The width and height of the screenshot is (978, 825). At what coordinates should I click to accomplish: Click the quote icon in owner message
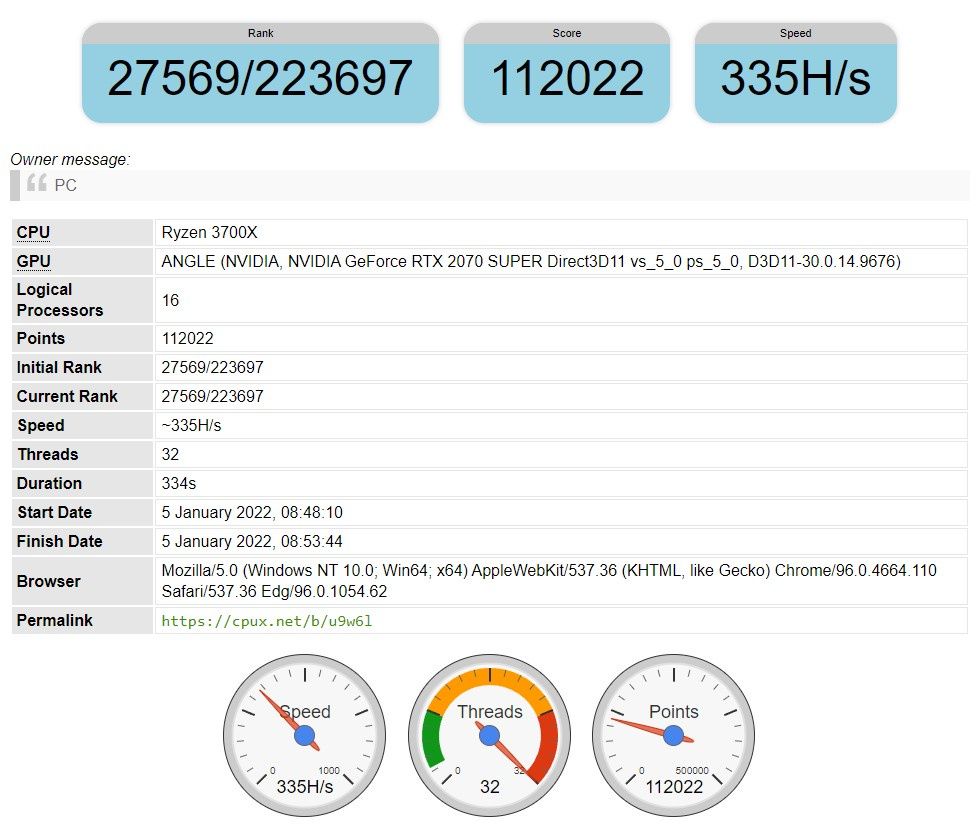click(x=37, y=183)
